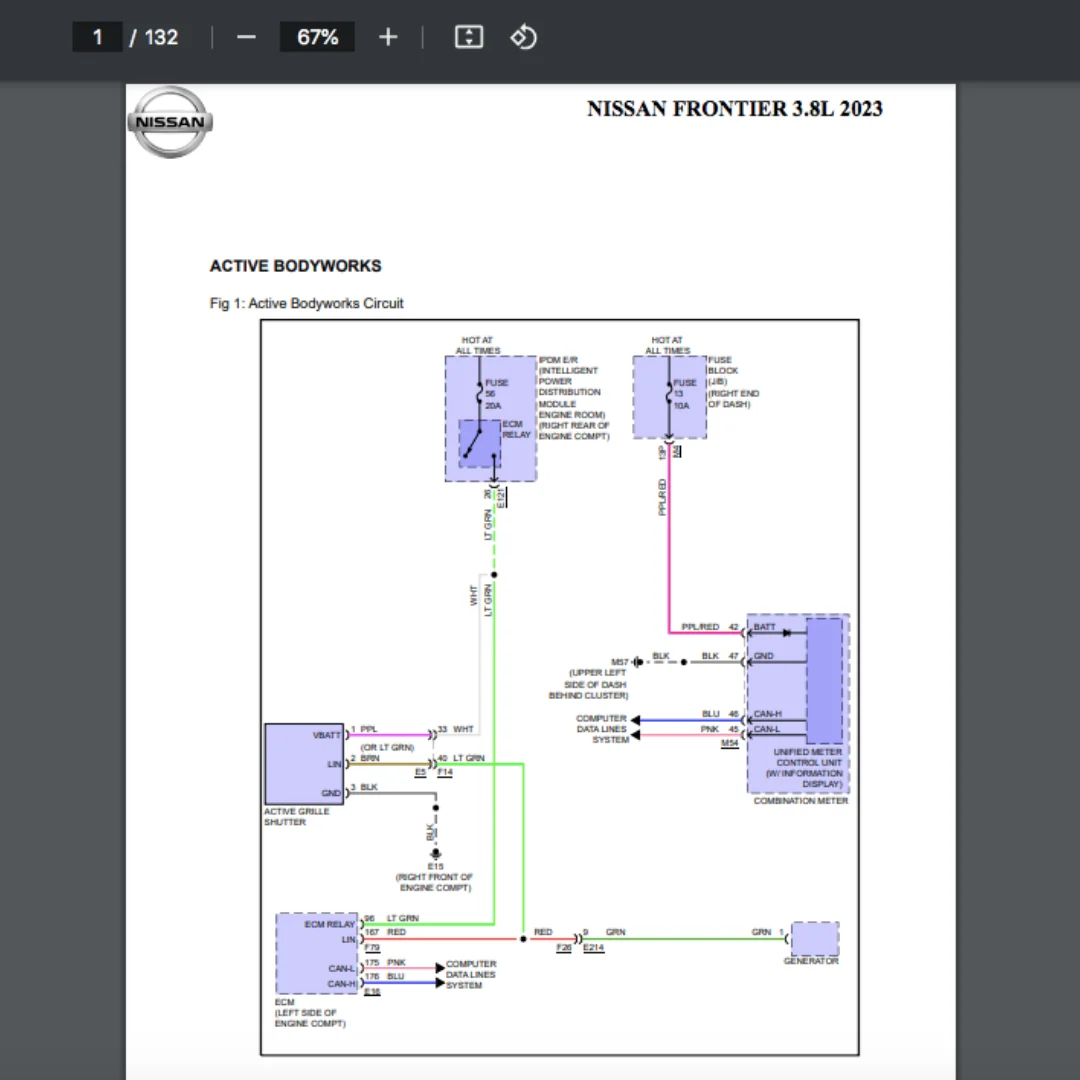The width and height of the screenshot is (1080, 1080).
Task: Click the E15 ground point label
Action: 435,866
